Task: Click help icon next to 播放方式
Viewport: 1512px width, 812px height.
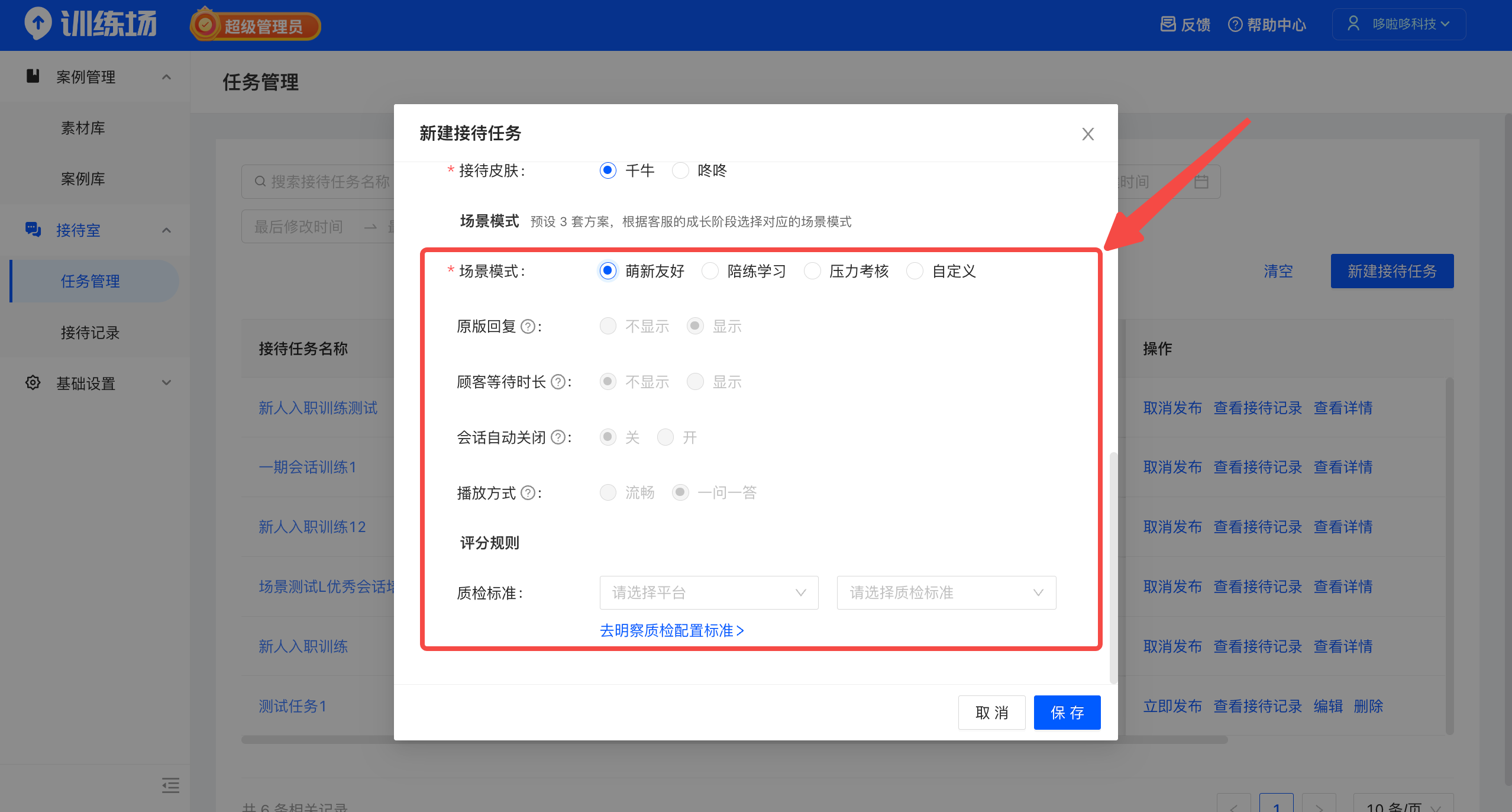Action: 528,492
